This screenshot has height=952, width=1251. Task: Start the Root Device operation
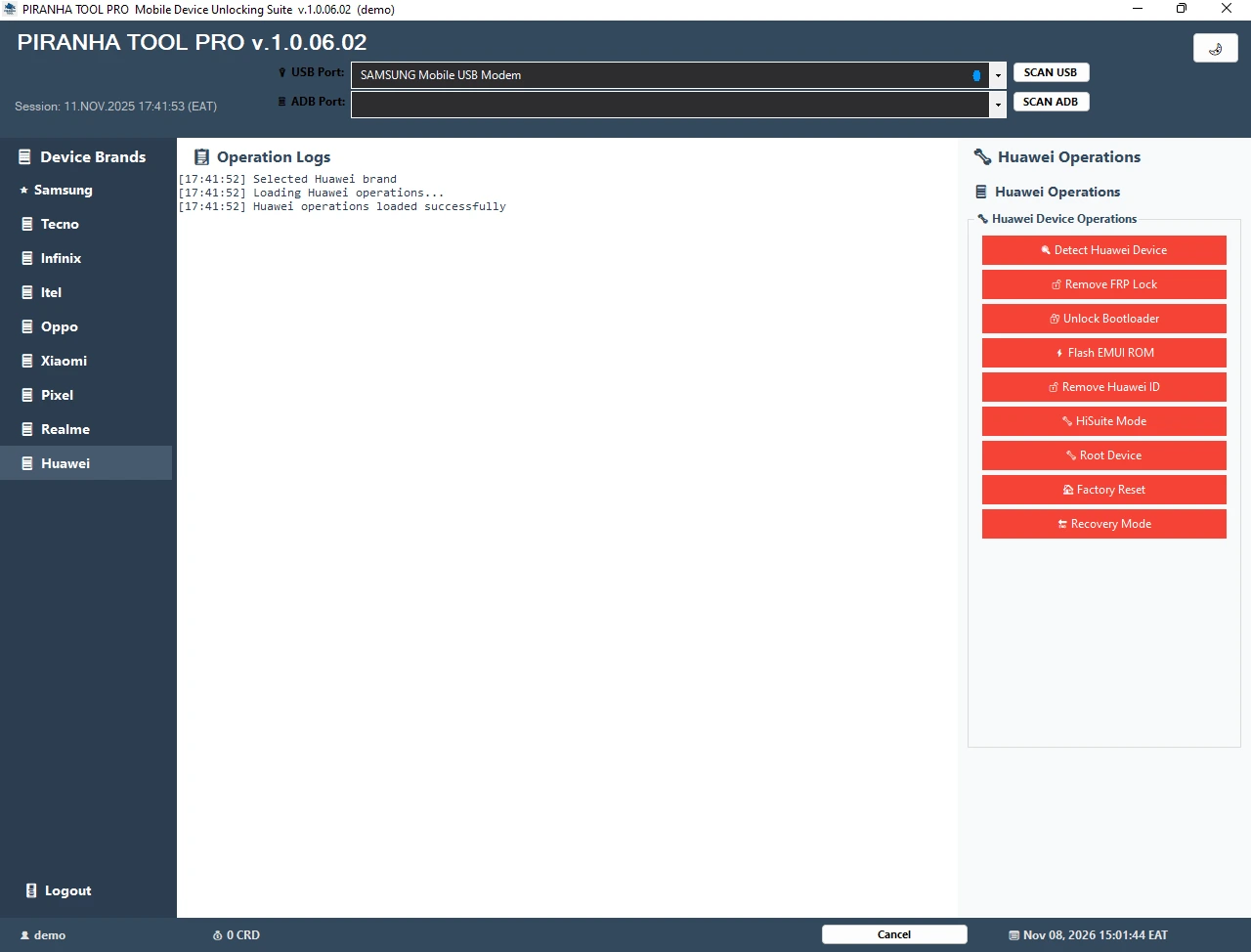pos(1104,455)
